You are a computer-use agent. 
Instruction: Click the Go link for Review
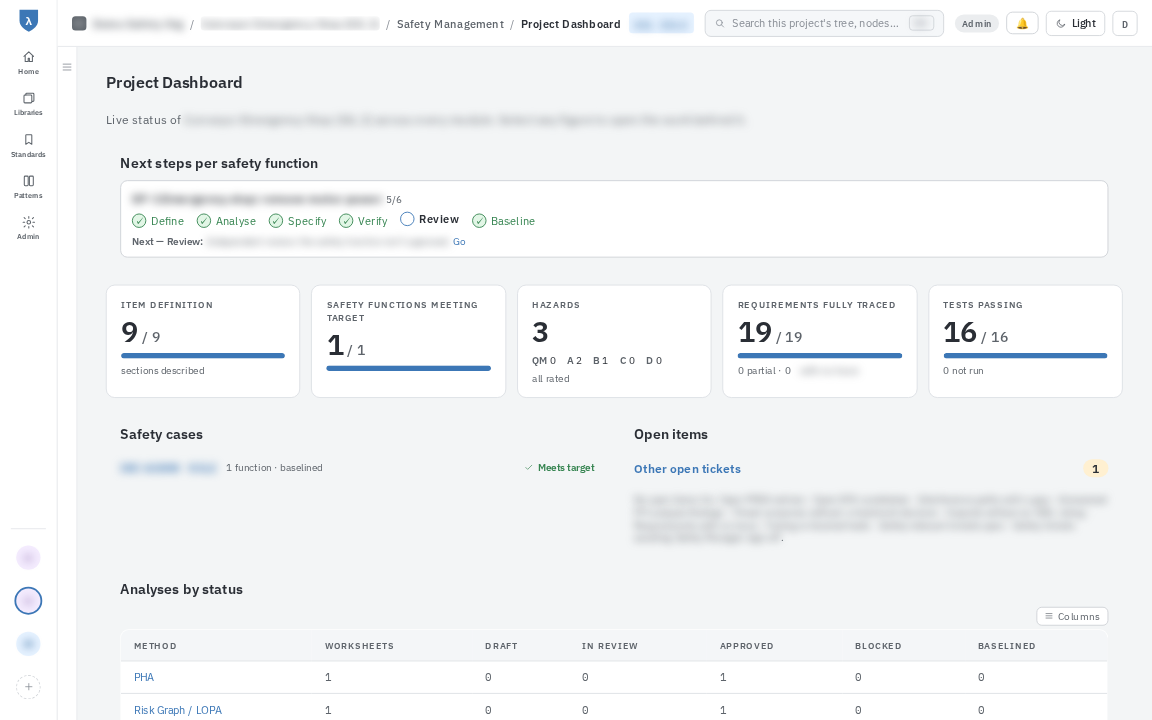[459, 242]
